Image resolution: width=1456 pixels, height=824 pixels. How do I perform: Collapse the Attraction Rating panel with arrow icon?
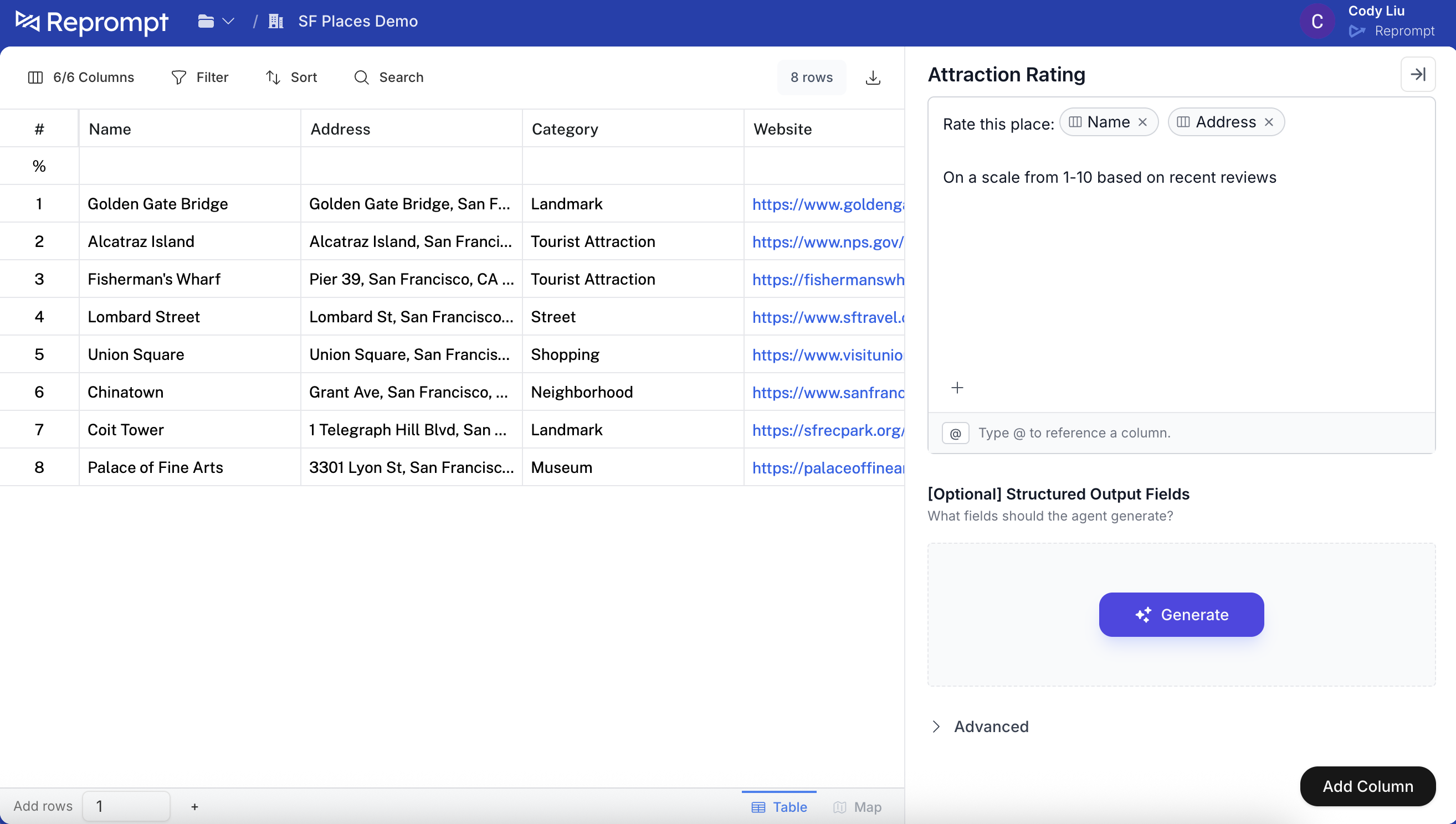[1418, 74]
